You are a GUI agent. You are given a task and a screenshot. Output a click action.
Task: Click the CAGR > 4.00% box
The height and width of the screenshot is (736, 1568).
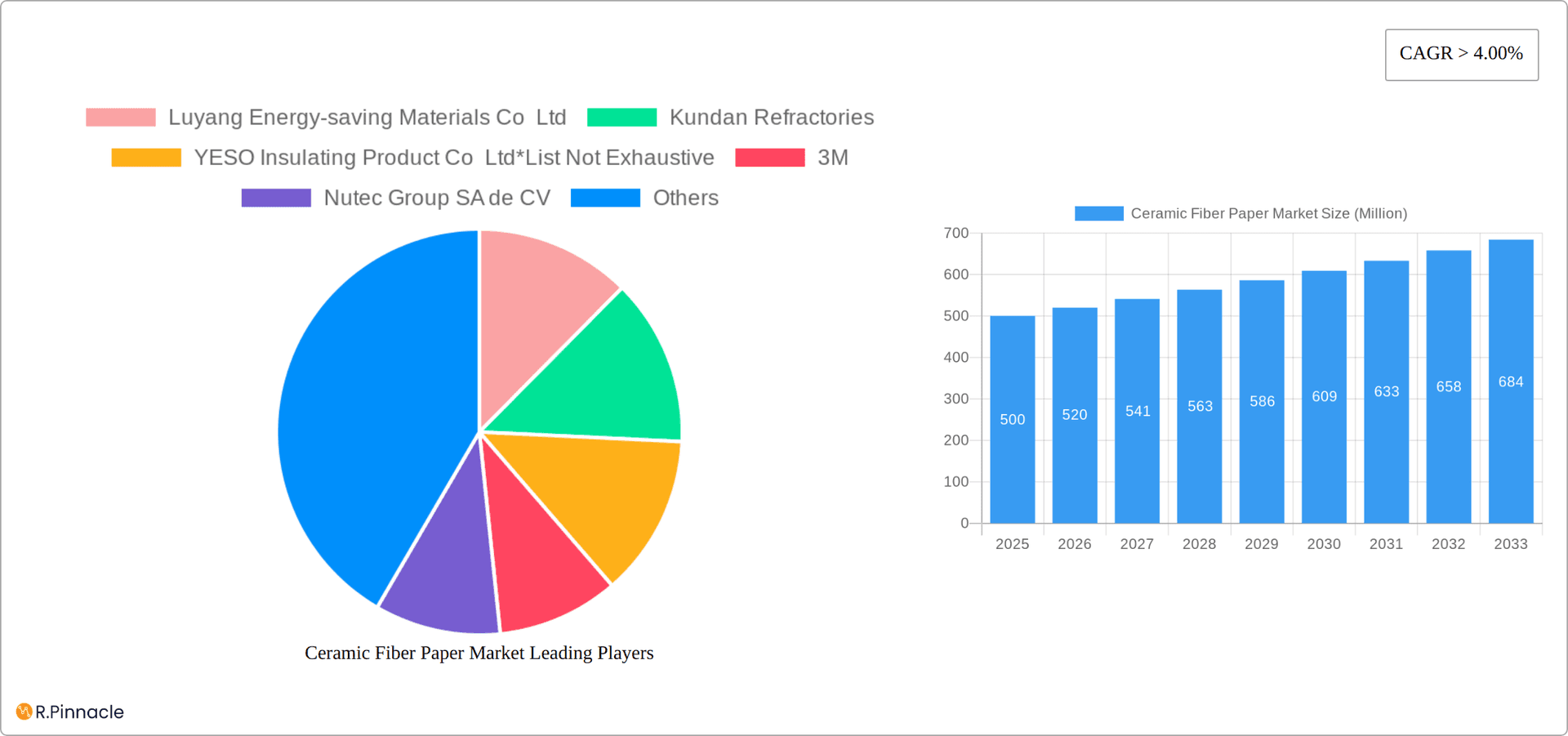[1461, 53]
